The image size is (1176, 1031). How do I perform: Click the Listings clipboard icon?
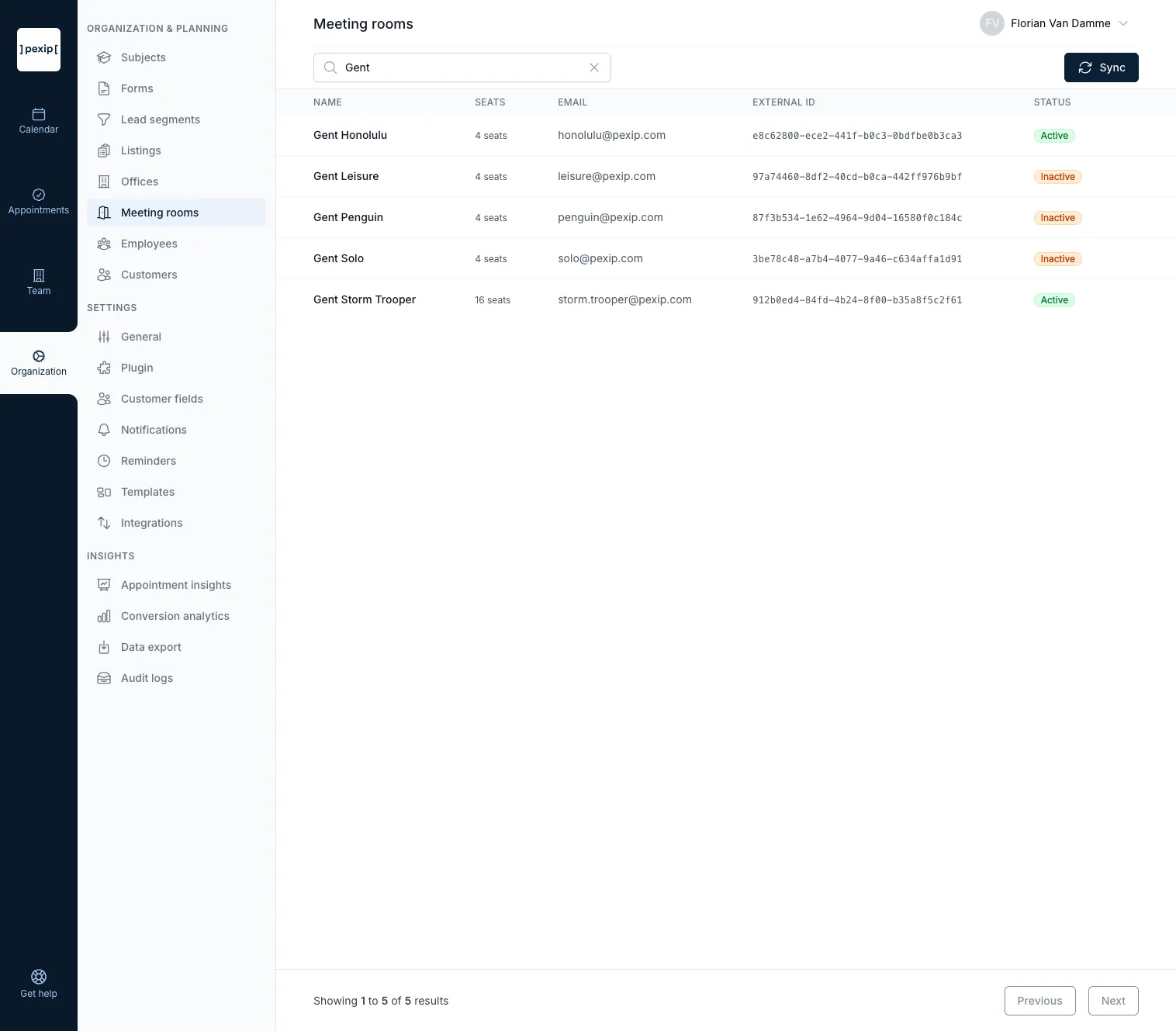click(104, 150)
